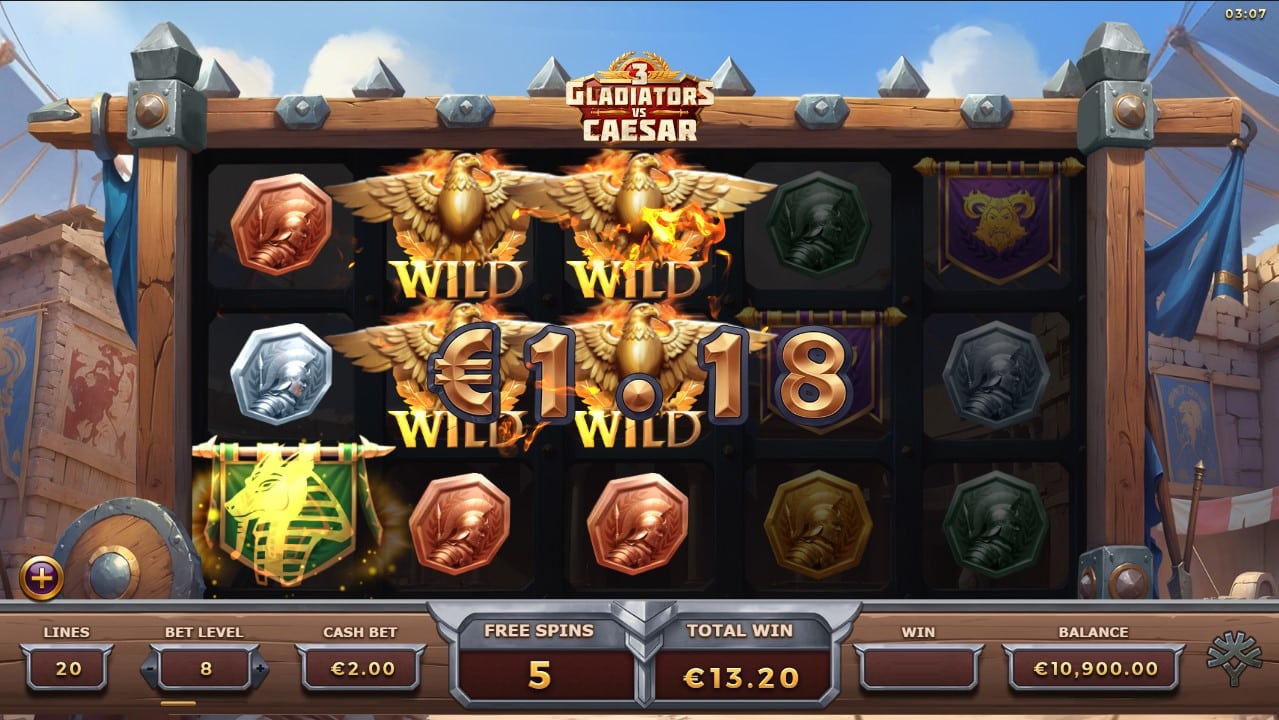Click the empty Win display box

click(x=917, y=668)
